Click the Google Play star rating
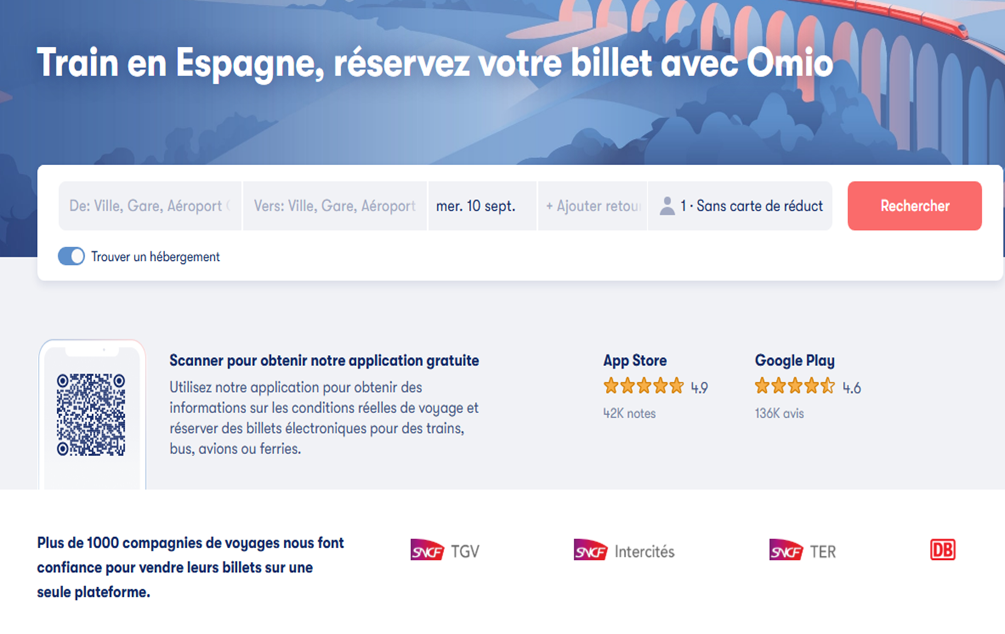 point(795,386)
